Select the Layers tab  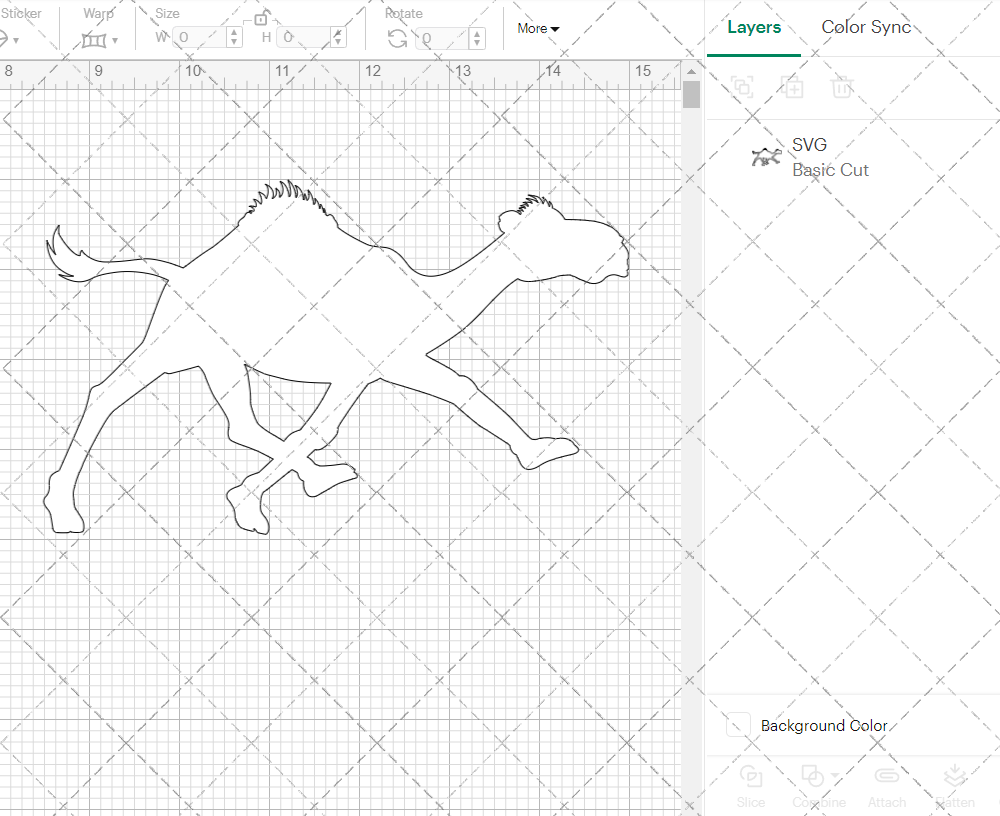tap(754, 28)
